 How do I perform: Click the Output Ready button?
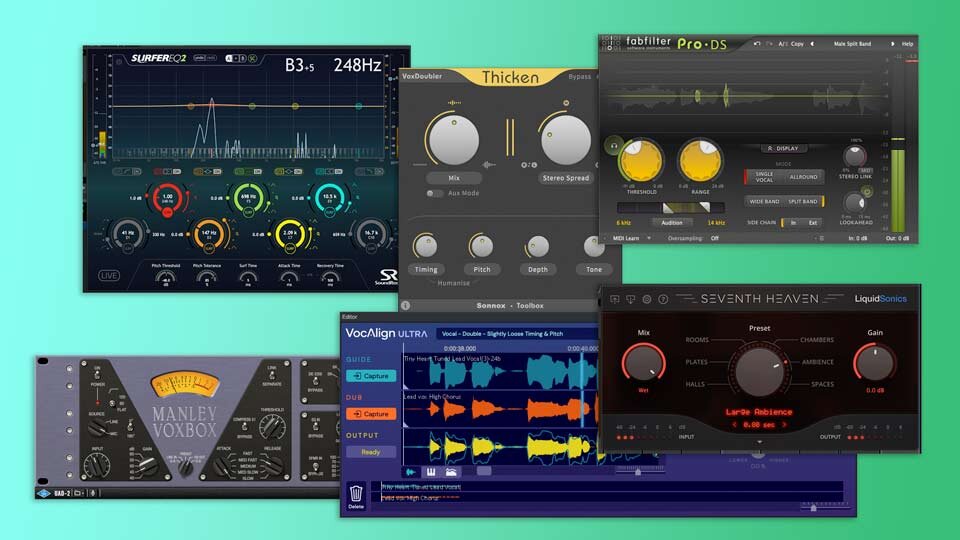pyautogui.click(x=370, y=452)
